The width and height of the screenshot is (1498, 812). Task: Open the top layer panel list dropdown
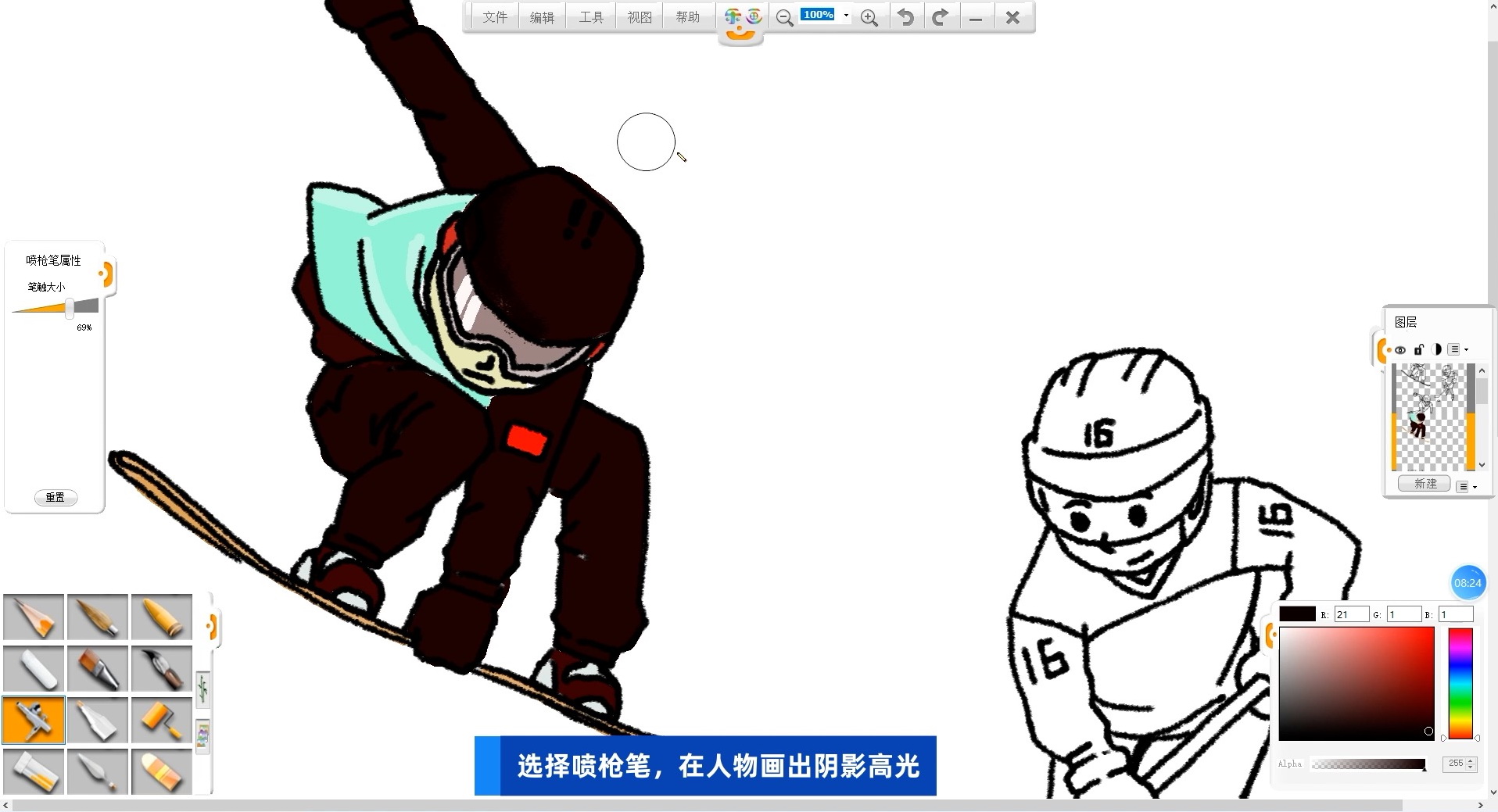point(1458,349)
